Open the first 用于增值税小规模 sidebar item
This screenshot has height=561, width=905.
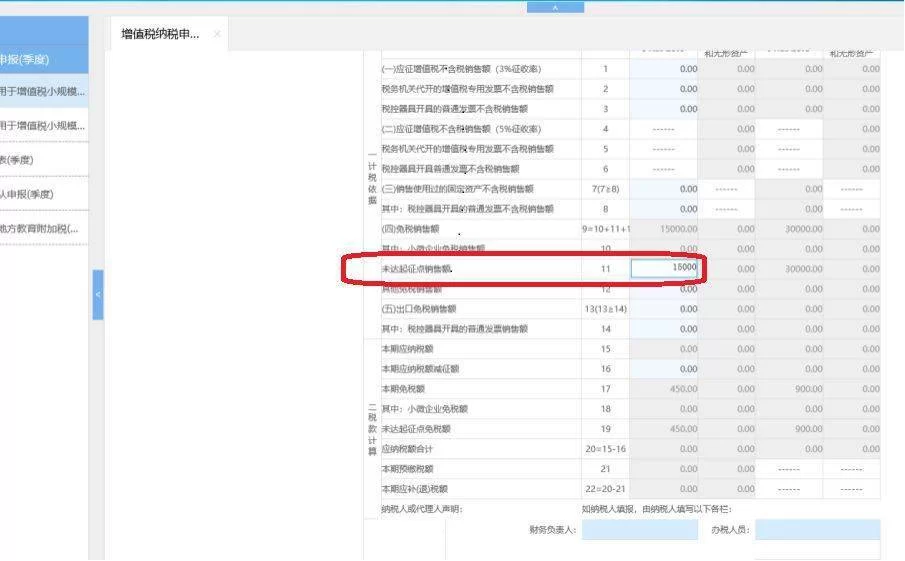pos(43,92)
